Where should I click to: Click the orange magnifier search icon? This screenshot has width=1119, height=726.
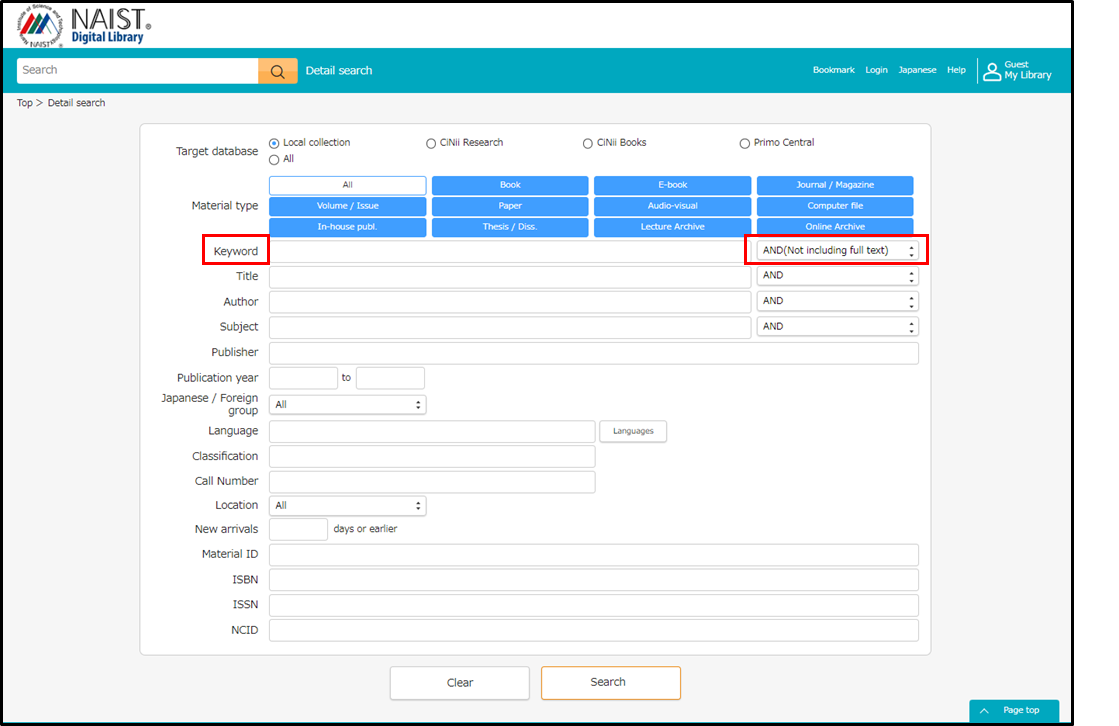tap(278, 71)
